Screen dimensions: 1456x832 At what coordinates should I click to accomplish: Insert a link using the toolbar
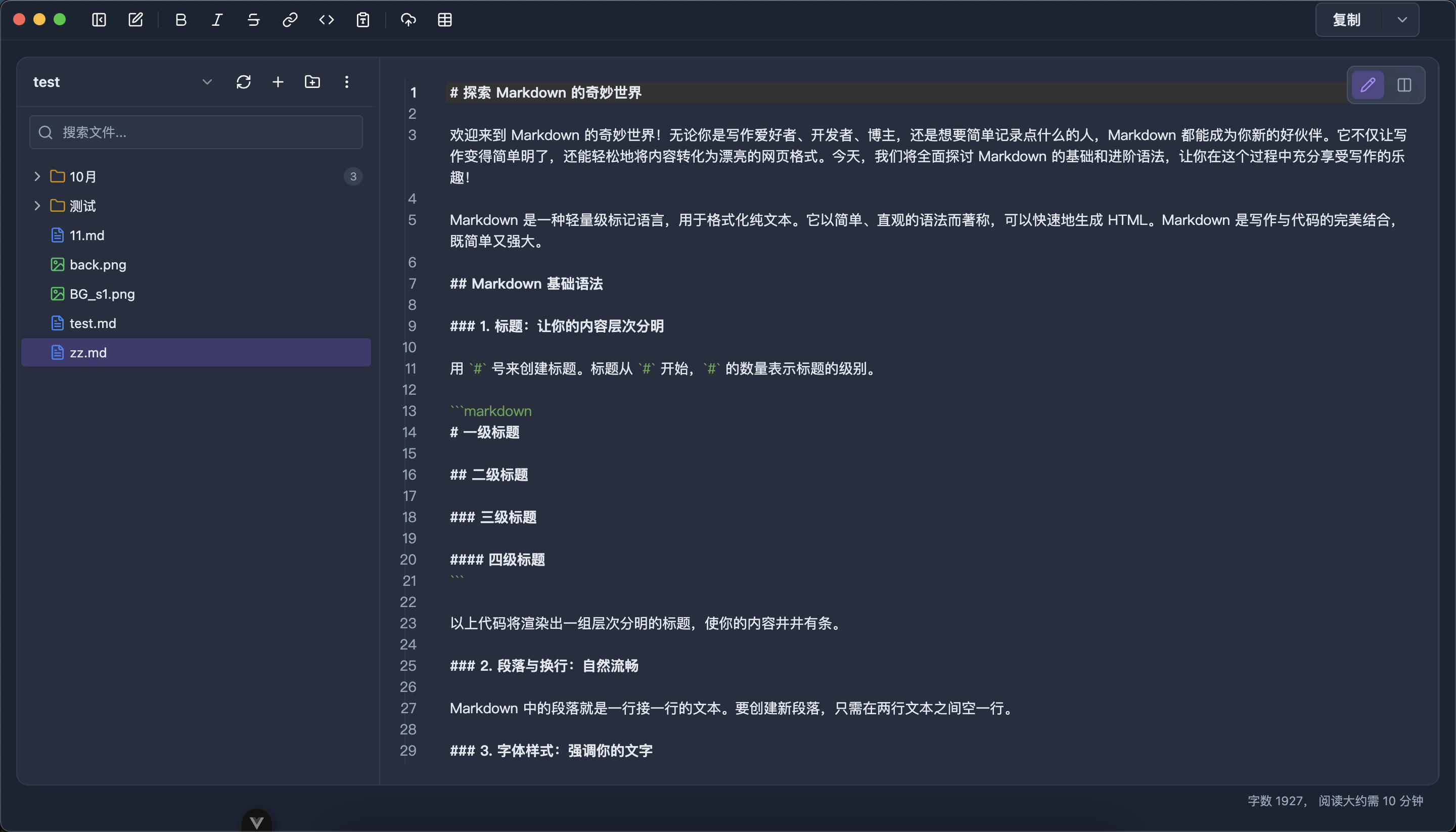290,20
